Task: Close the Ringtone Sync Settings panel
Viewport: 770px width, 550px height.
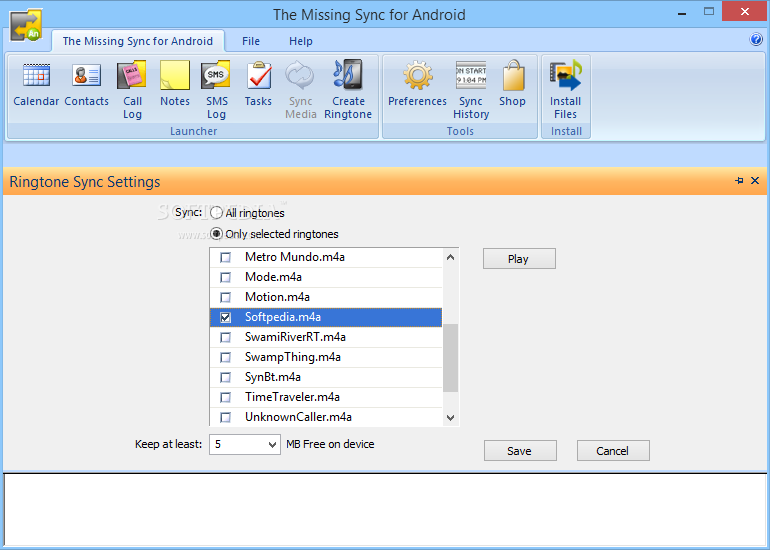Action: click(x=755, y=181)
